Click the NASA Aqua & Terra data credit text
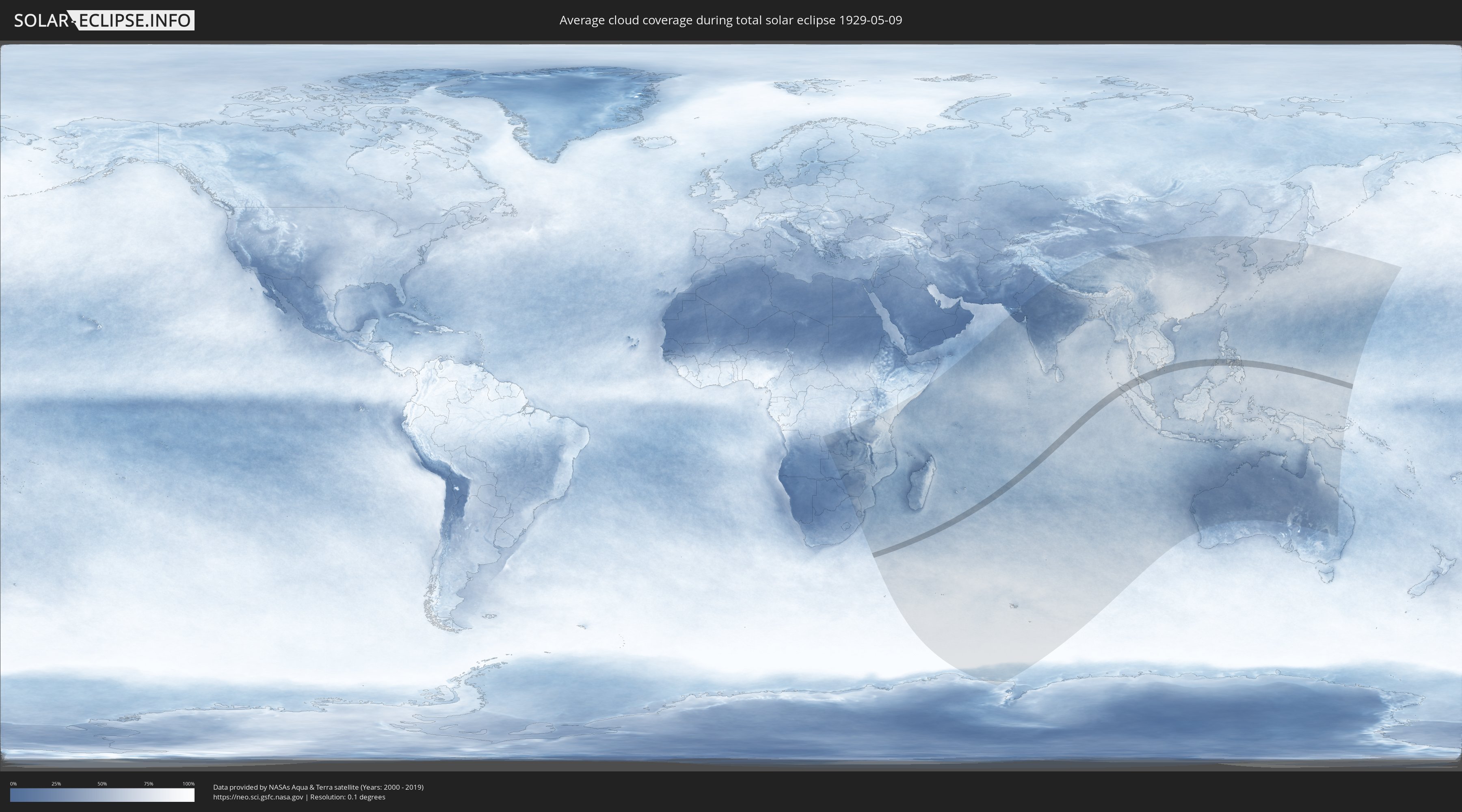 (x=318, y=787)
